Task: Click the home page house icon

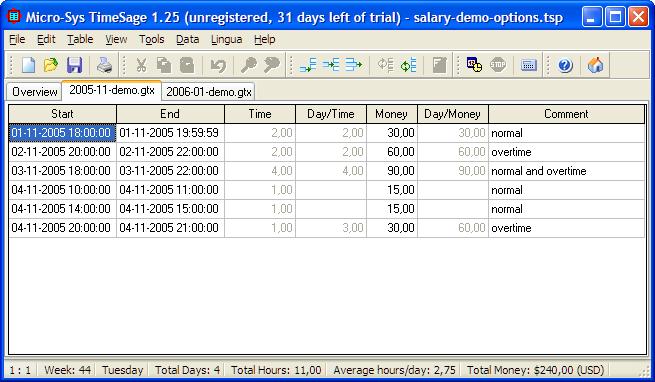Action: point(596,65)
